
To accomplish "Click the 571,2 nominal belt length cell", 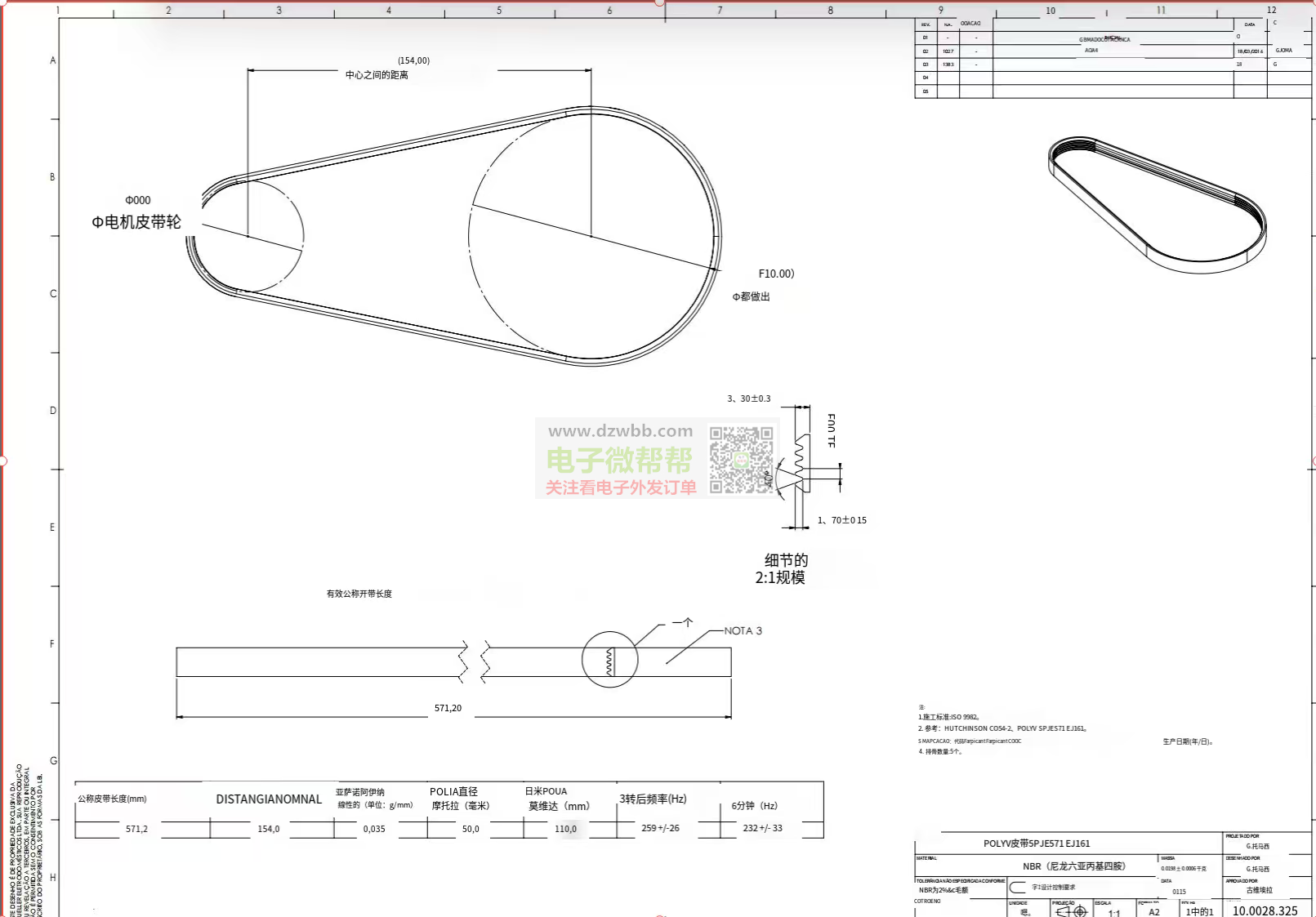I will 136,829.
